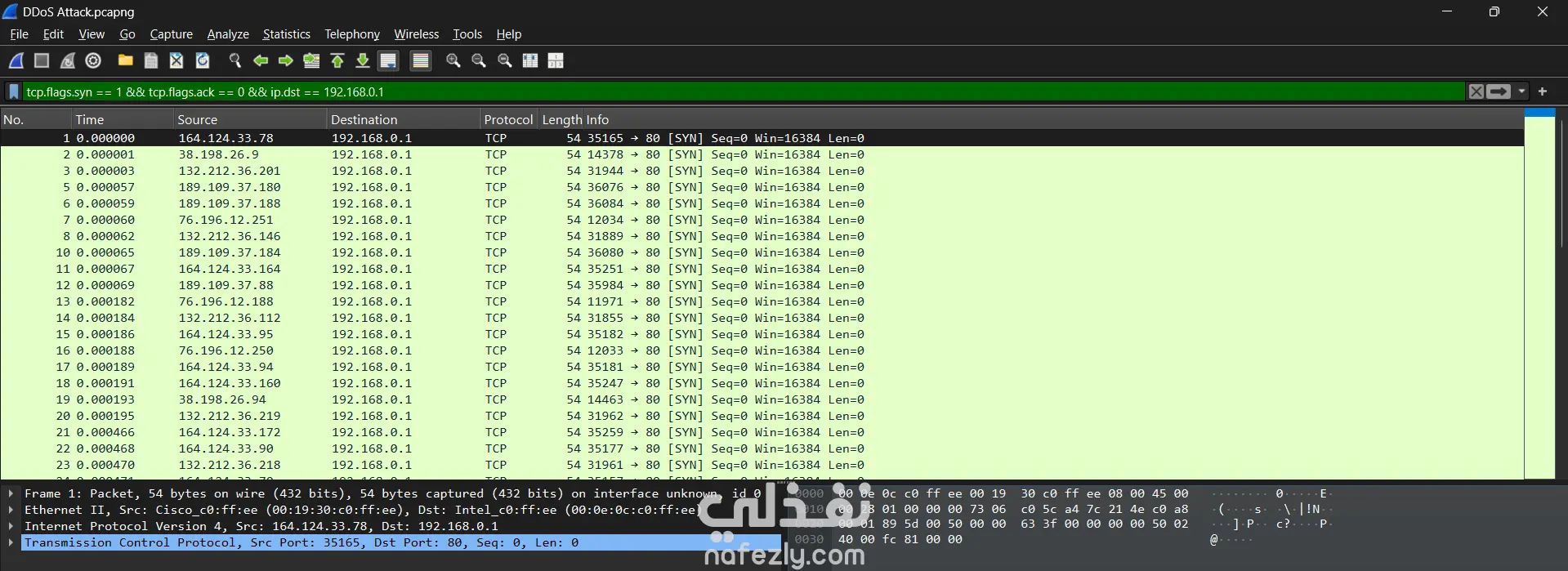
Task: Select packet 23 from 132.212.36.218
Action: click(x=762, y=465)
